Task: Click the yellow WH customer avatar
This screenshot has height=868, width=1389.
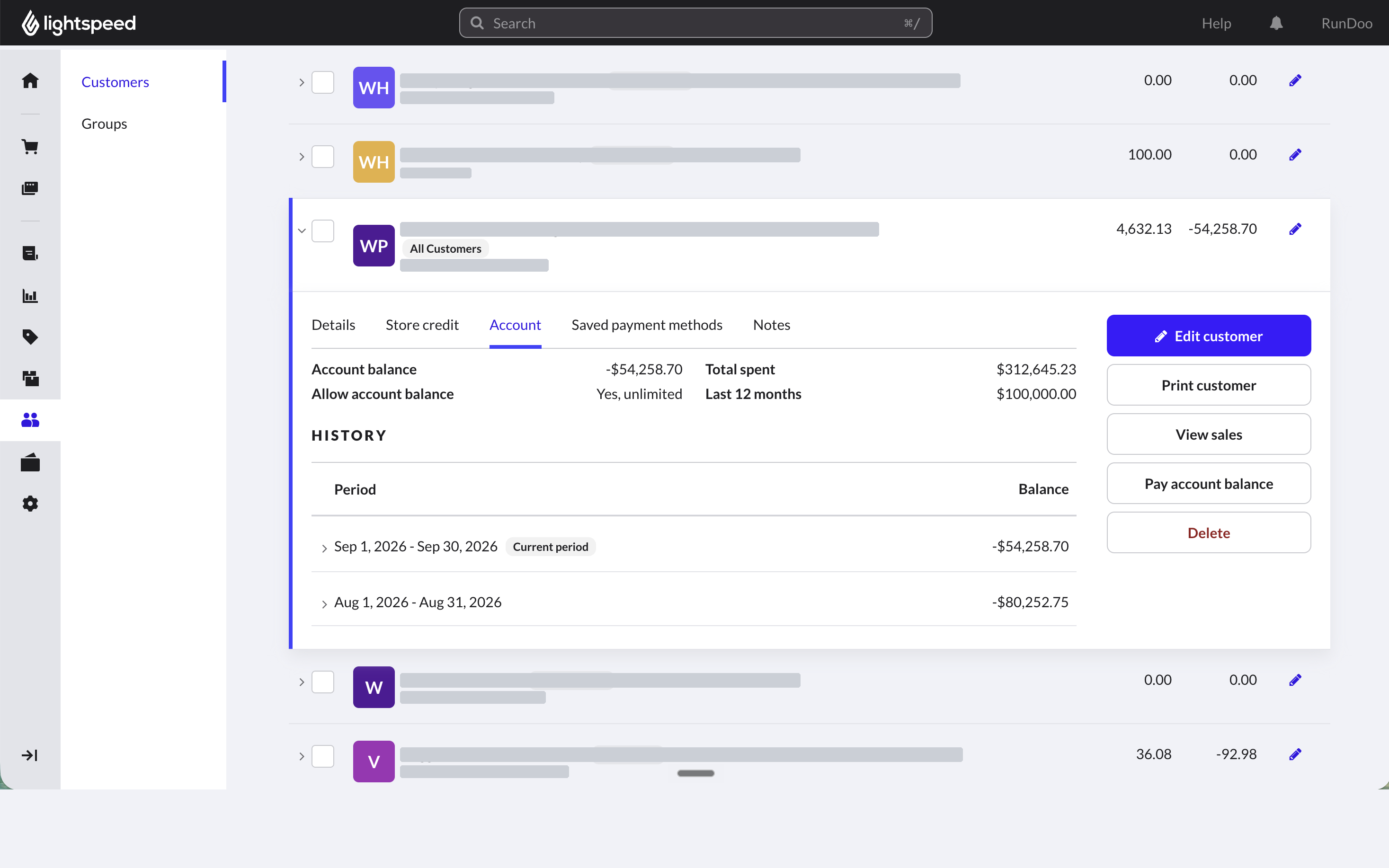Action: click(x=374, y=162)
